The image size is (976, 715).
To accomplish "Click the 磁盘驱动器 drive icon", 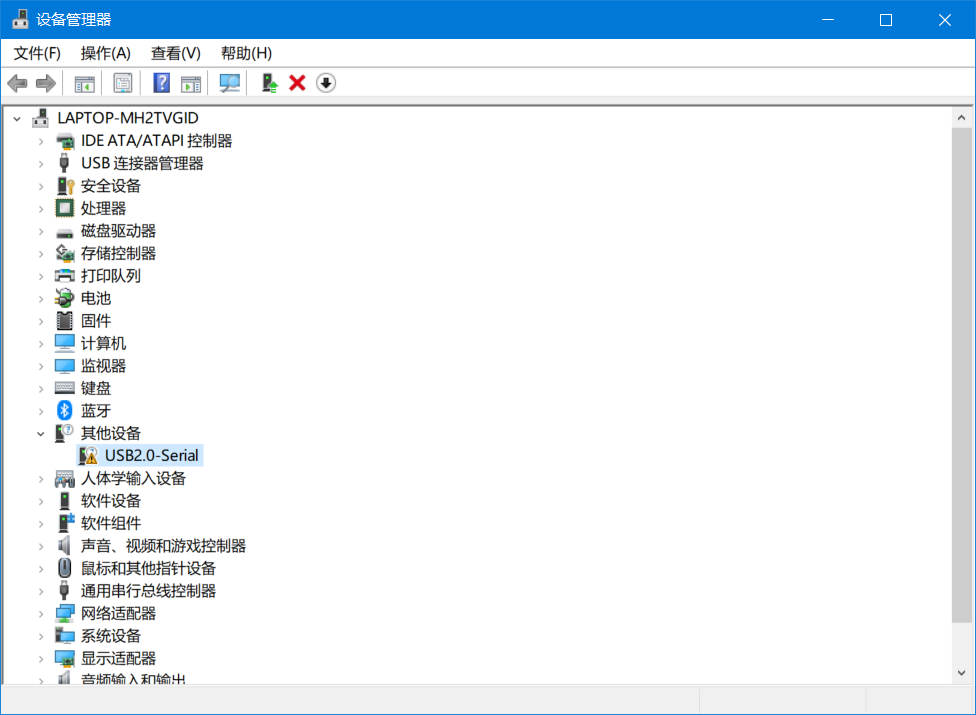I will pyautogui.click(x=65, y=233).
